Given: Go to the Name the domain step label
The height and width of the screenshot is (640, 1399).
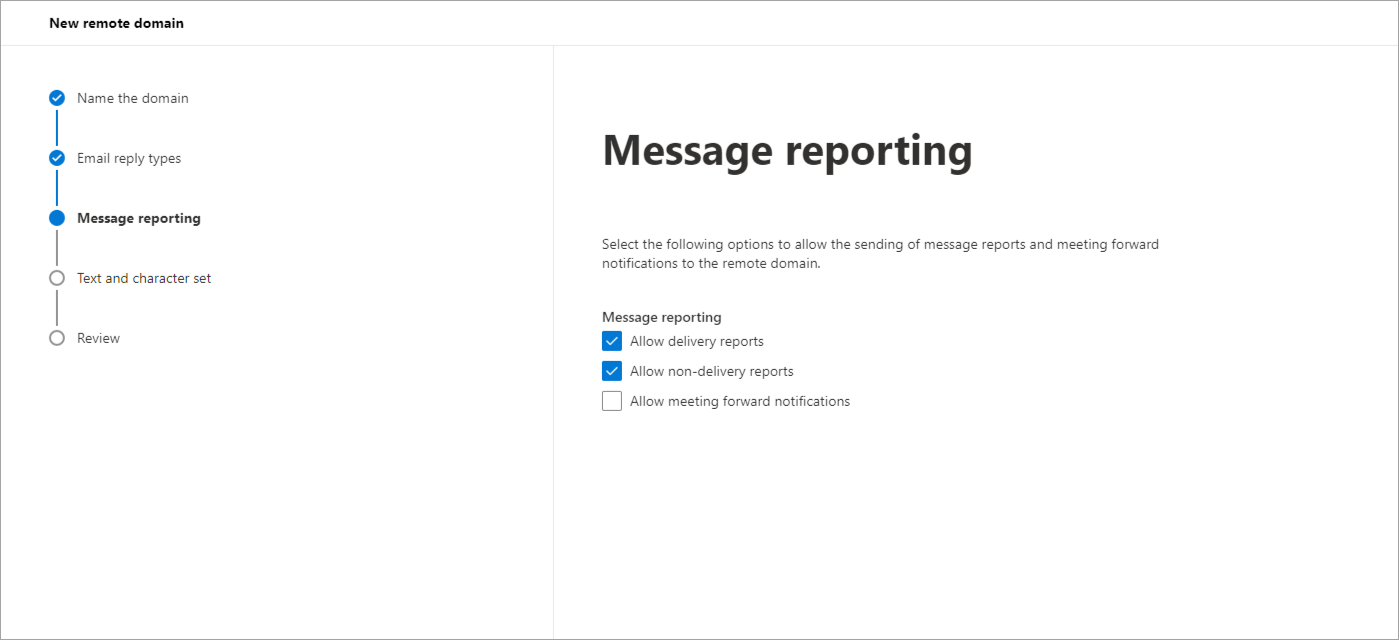Looking at the screenshot, I should [132, 98].
